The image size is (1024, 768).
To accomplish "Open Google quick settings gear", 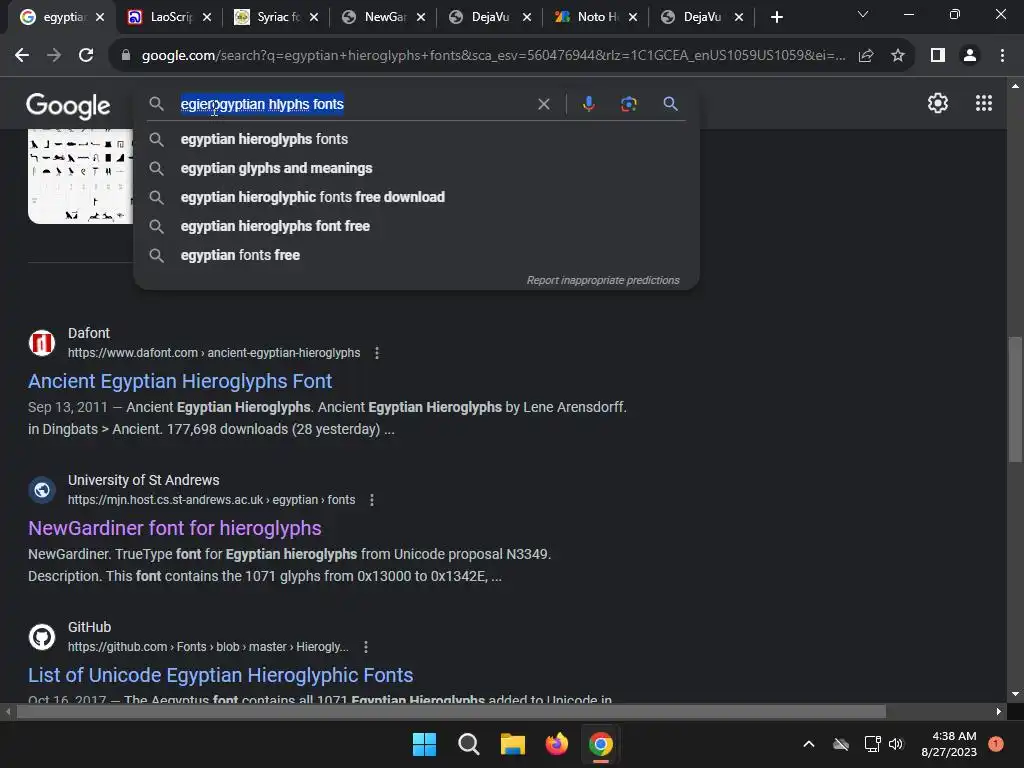I will point(938,103).
